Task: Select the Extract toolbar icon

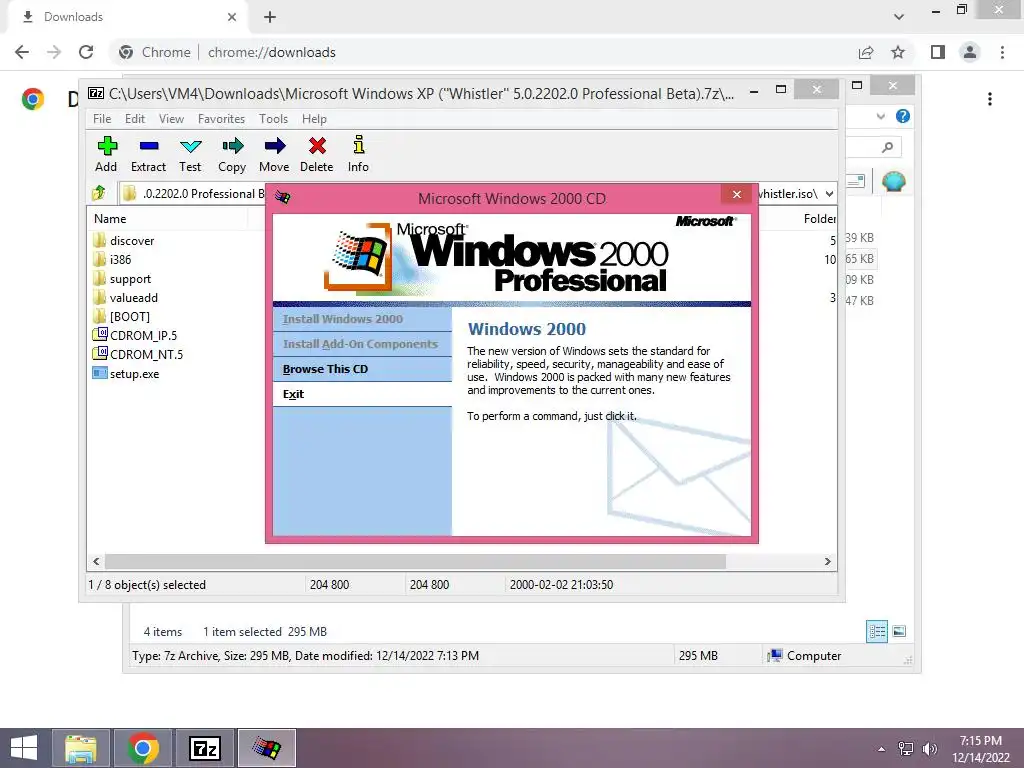Action: pos(148,154)
